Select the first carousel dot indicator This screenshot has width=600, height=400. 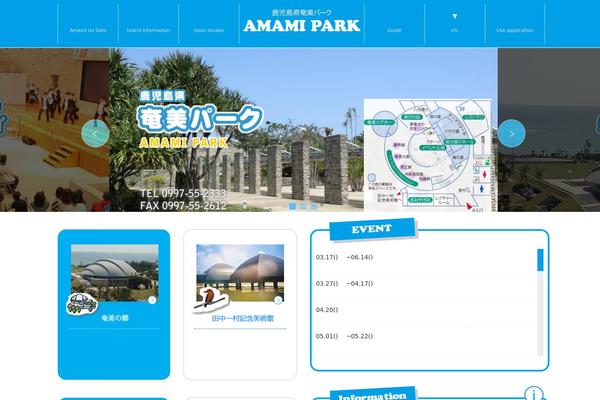[293, 206]
